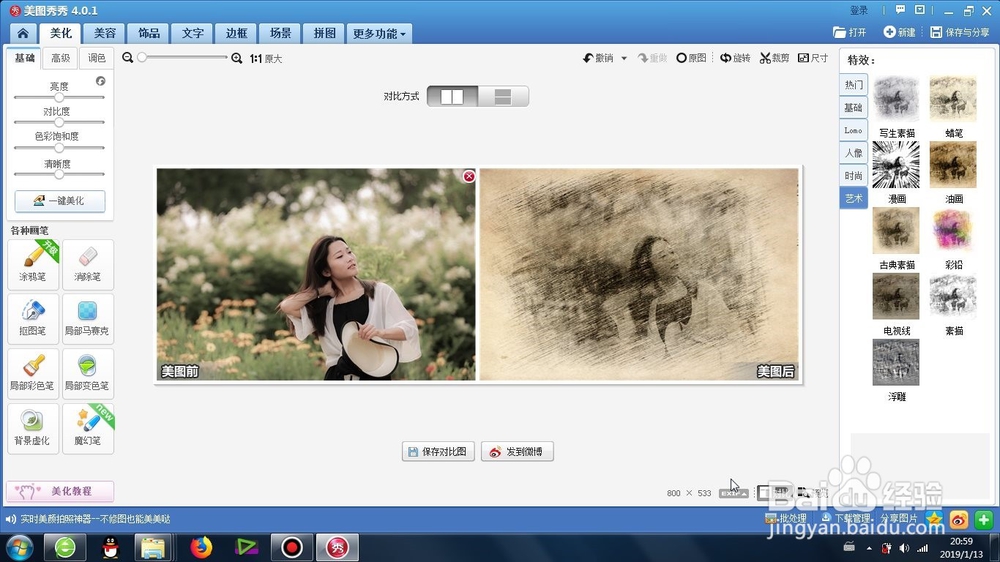
Task: Open the 旋转 rotate tool
Action: (735, 58)
